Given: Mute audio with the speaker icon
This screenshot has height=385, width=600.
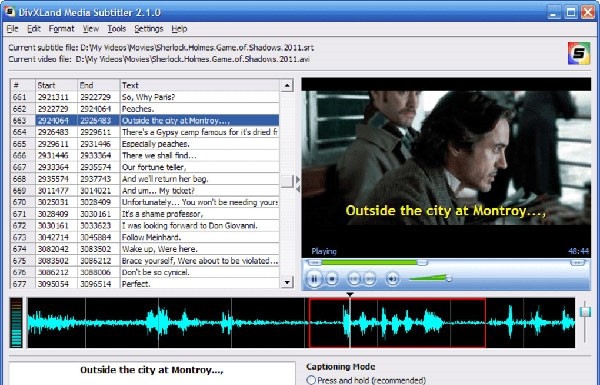Looking at the screenshot, I should point(392,279).
